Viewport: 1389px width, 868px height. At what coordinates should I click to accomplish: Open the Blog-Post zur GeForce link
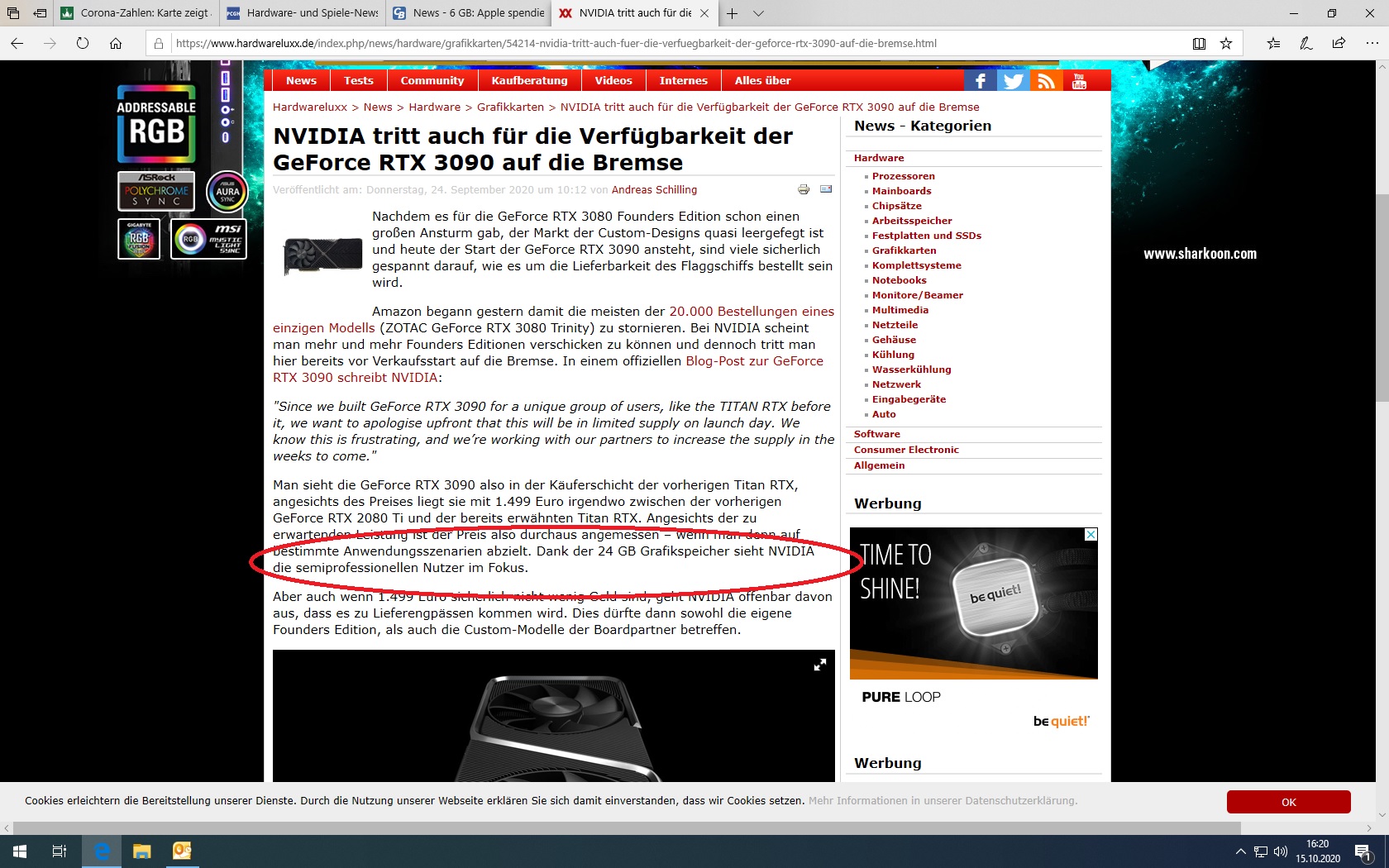tap(754, 361)
